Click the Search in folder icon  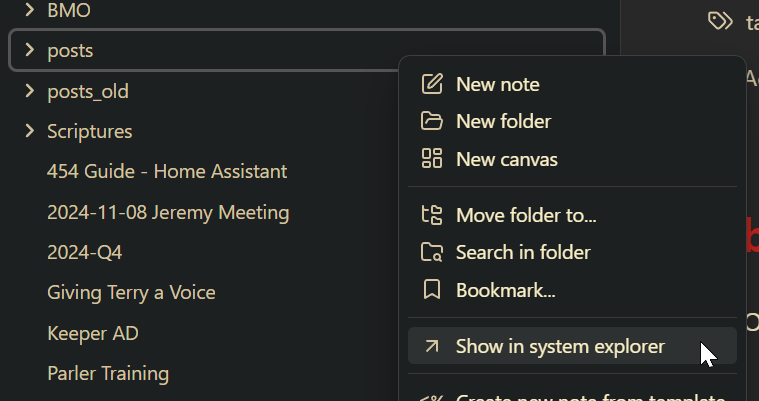(432, 252)
